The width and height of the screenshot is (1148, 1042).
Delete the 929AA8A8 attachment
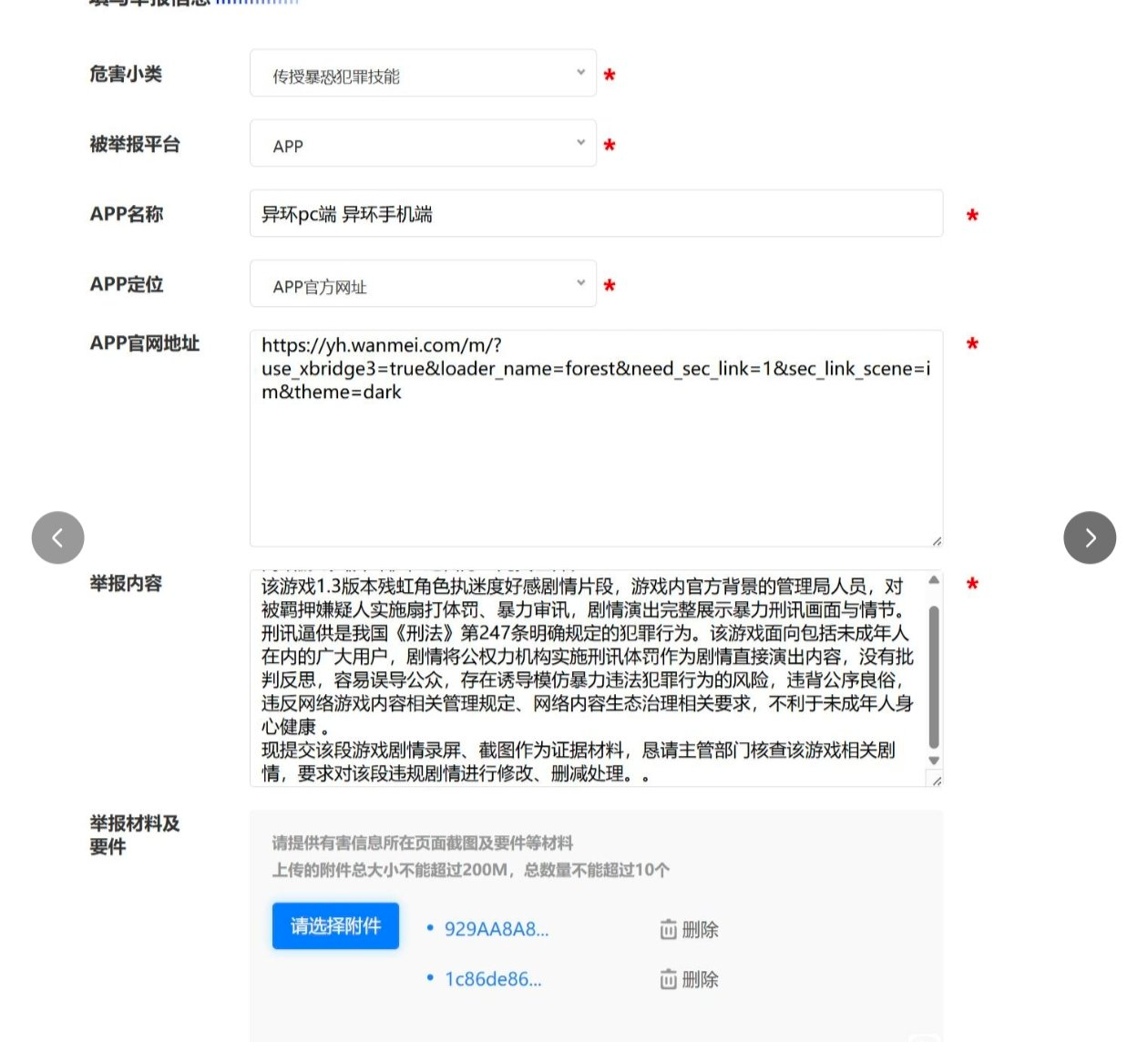[x=689, y=929]
